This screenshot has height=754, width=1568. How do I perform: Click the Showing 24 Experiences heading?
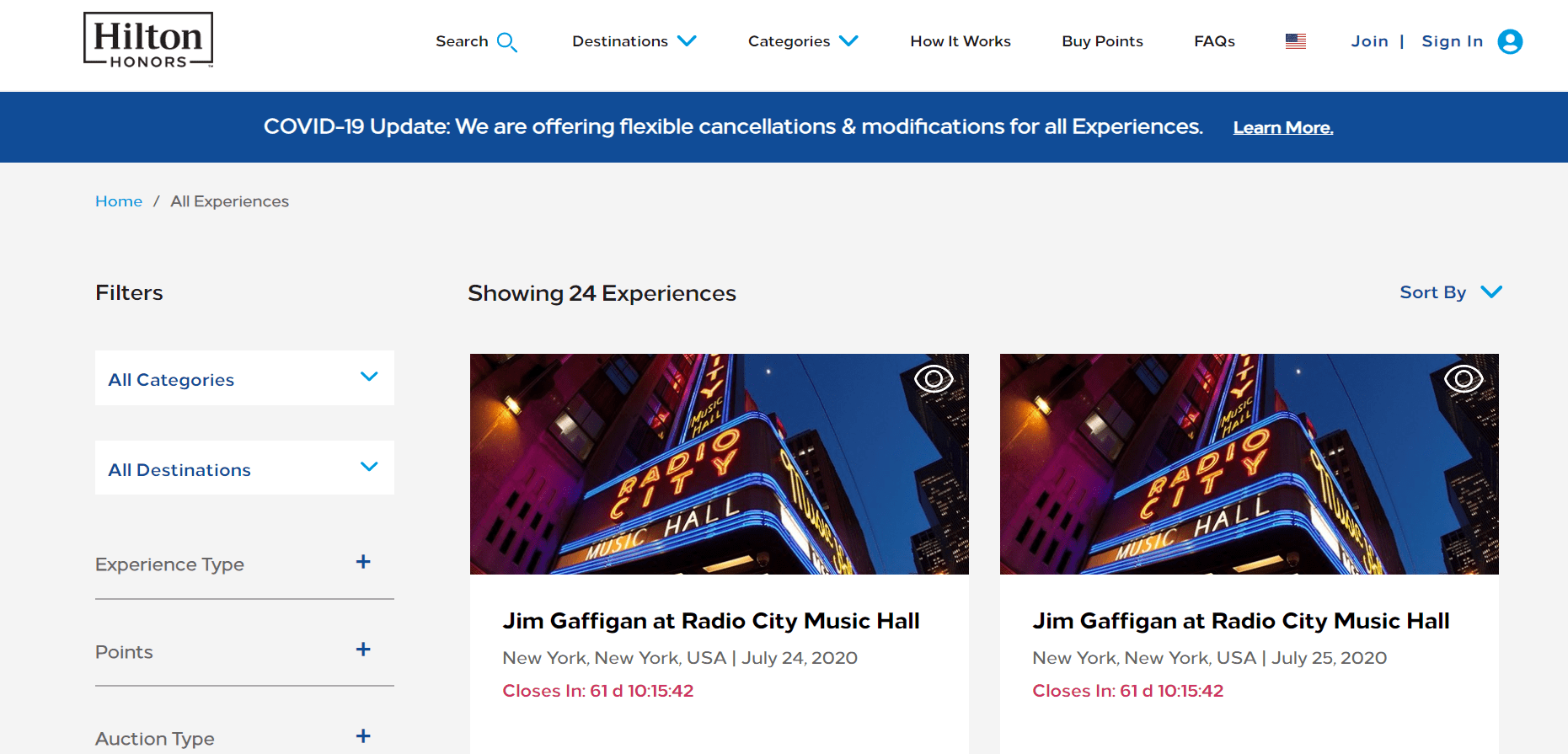click(602, 293)
